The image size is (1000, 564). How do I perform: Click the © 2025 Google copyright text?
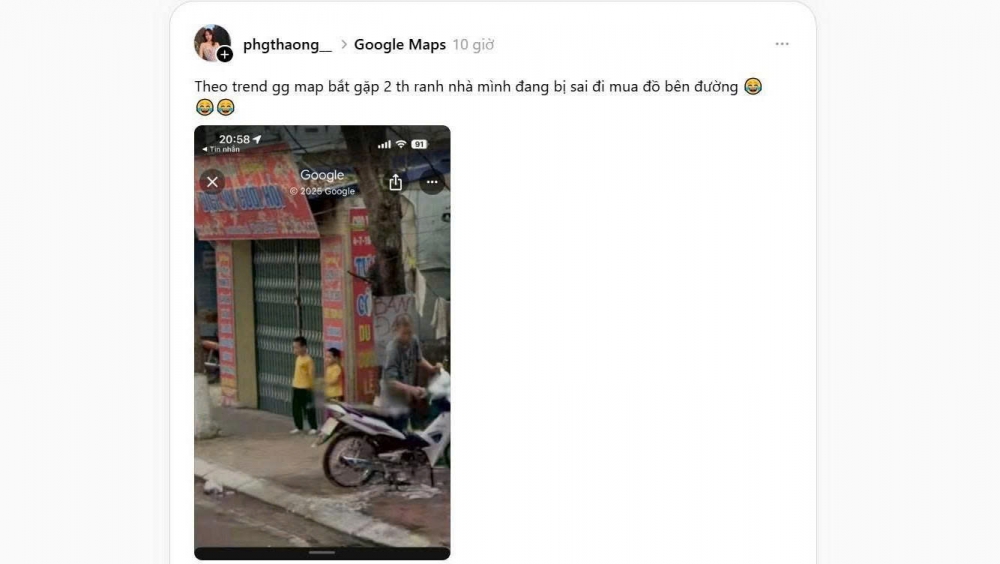[x=322, y=191]
